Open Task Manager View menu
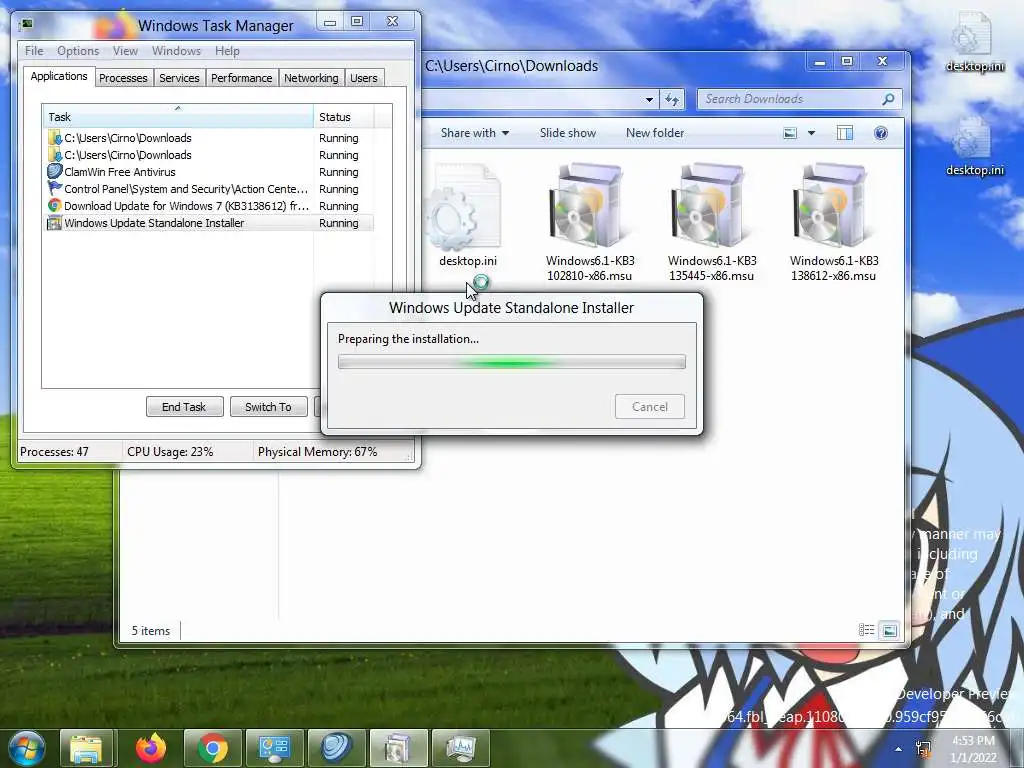Image resolution: width=1024 pixels, height=768 pixels. coord(125,51)
